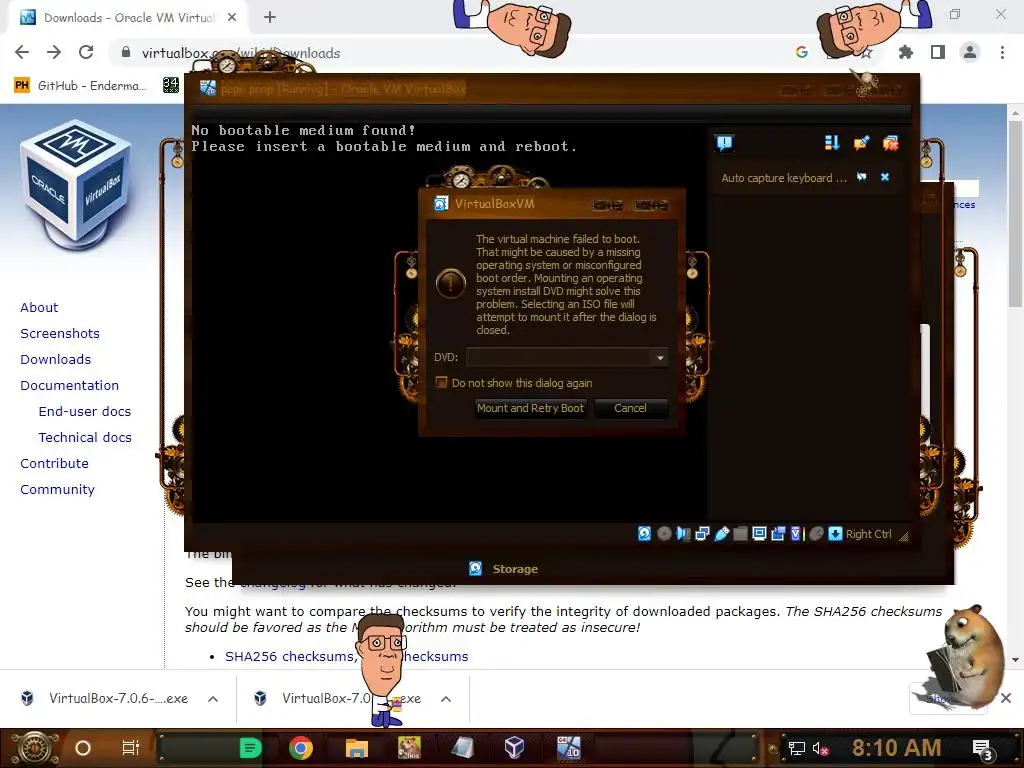Close the Chrome downloads bar
Screen dimensions: 1024x768
pyautogui.click(x=1006, y=698)
